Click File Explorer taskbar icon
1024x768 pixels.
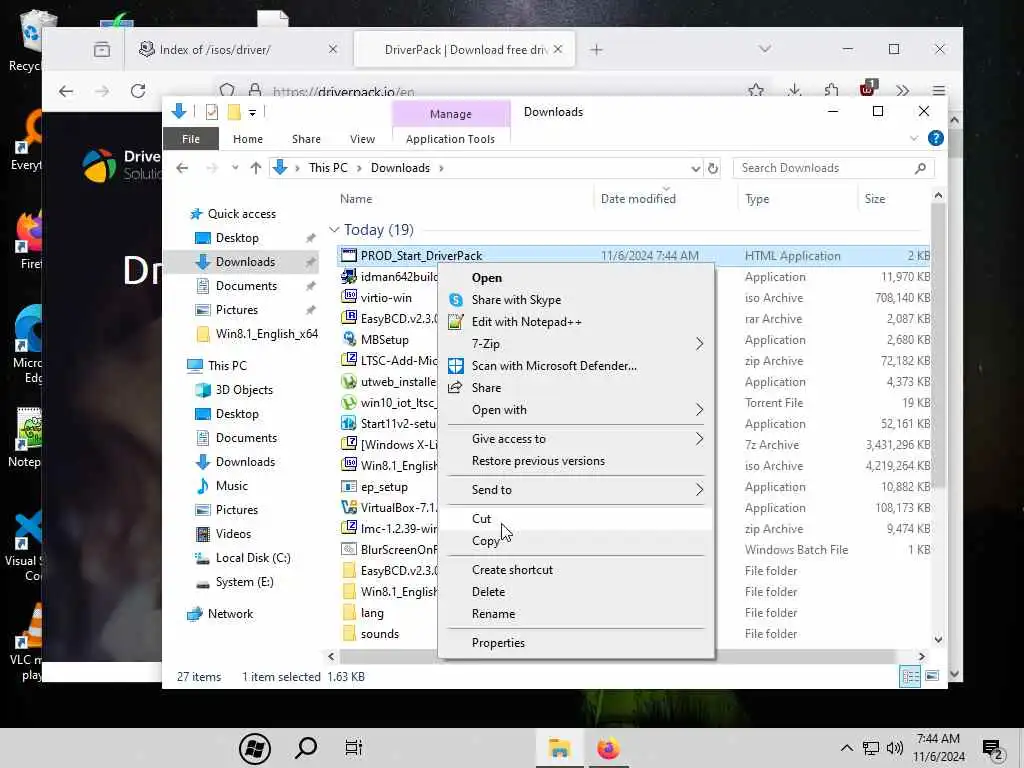pos(560,748)
